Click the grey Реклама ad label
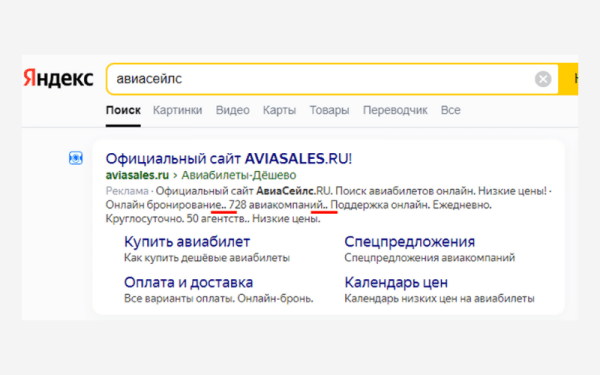The image size is (600, 375). coord(127,191)
